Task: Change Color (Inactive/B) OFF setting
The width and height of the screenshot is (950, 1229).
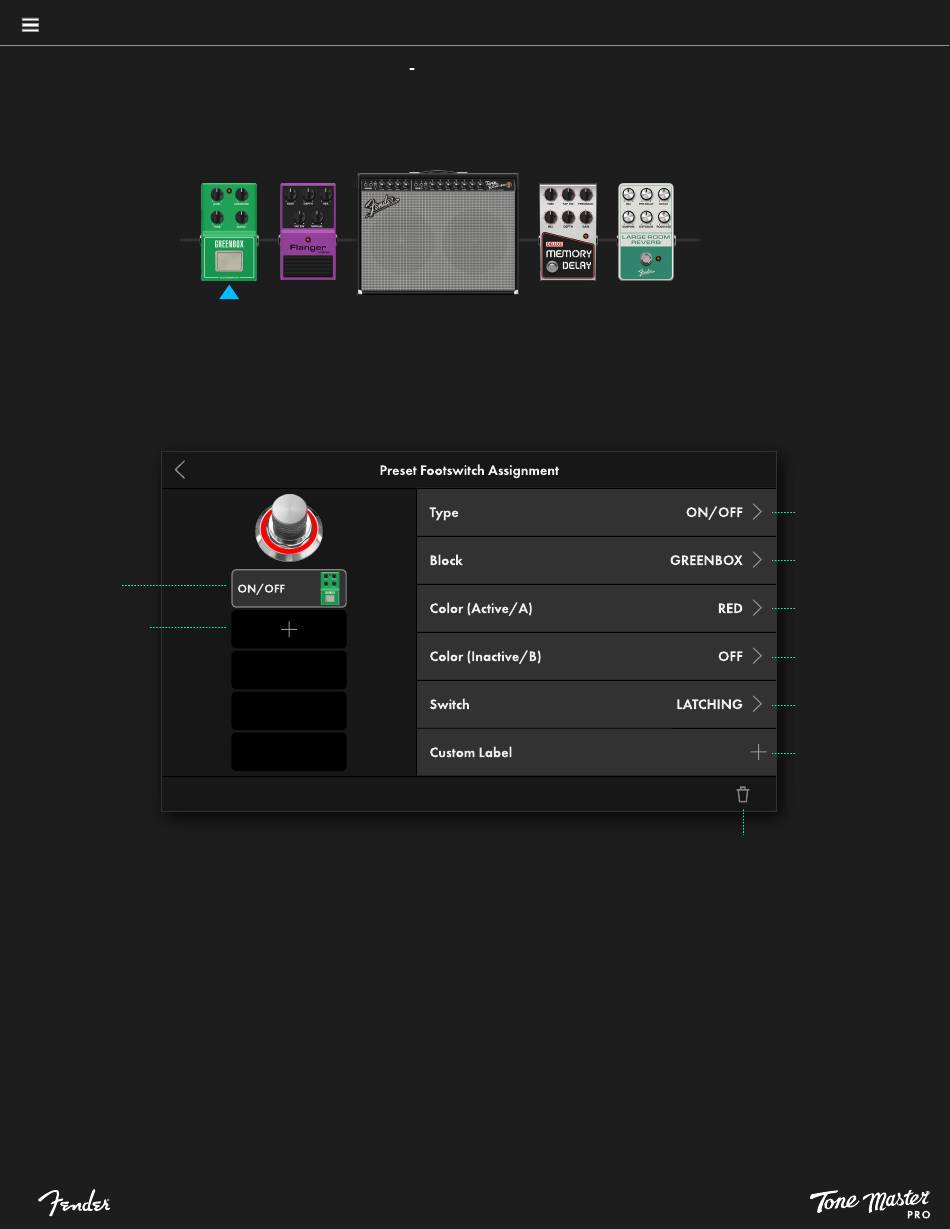Action: coord(596,656)
